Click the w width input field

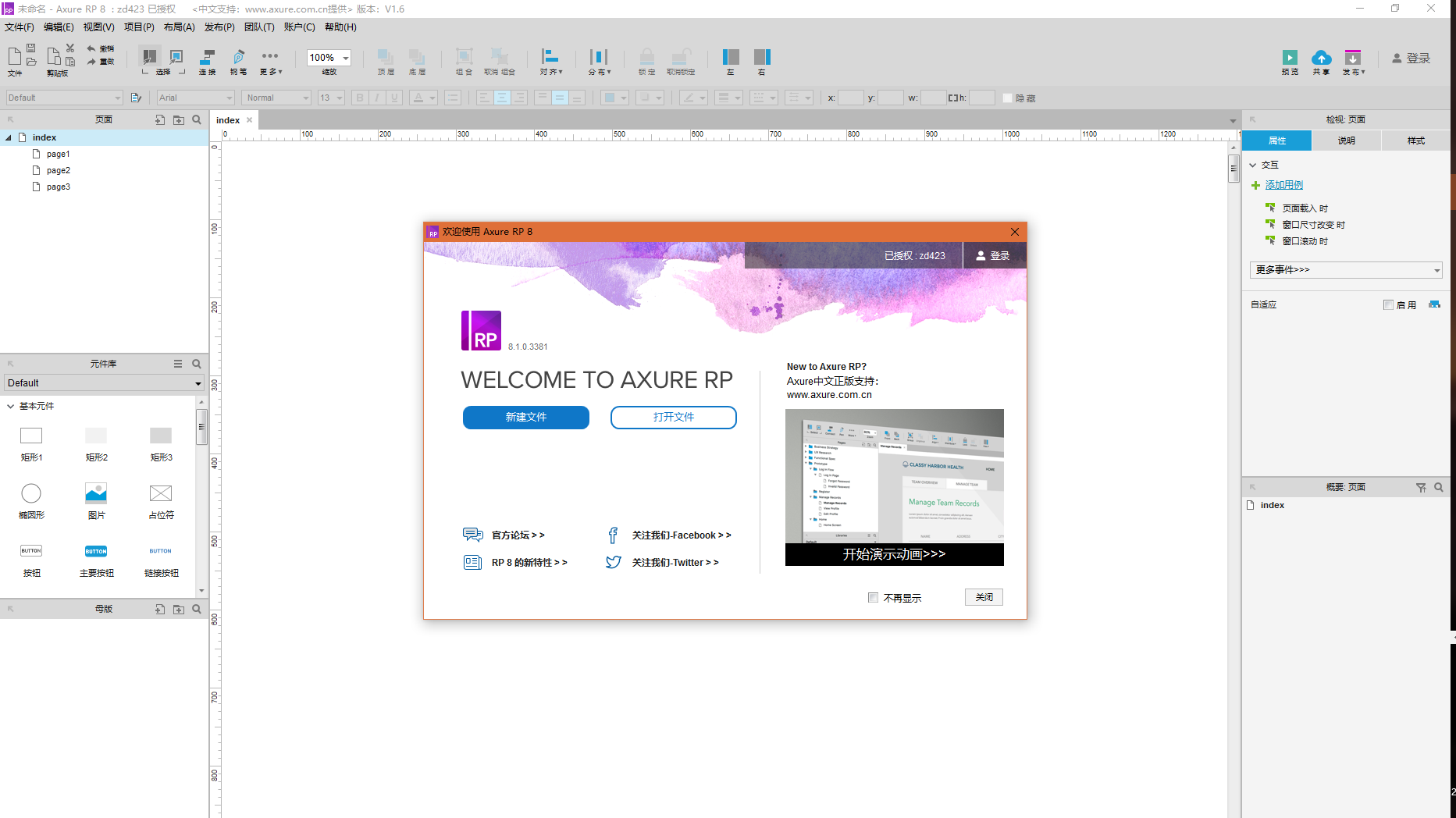(x=933, y=98)
